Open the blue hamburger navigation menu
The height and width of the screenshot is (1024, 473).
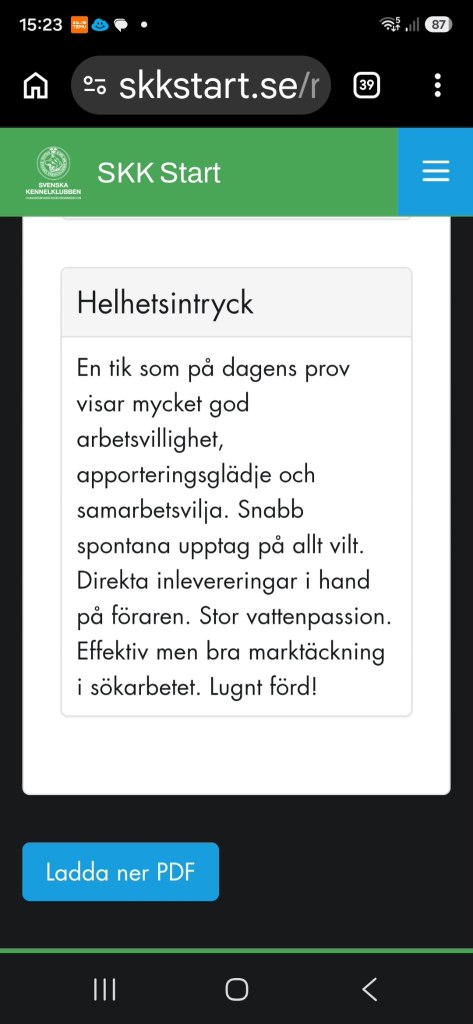point(436,172)
